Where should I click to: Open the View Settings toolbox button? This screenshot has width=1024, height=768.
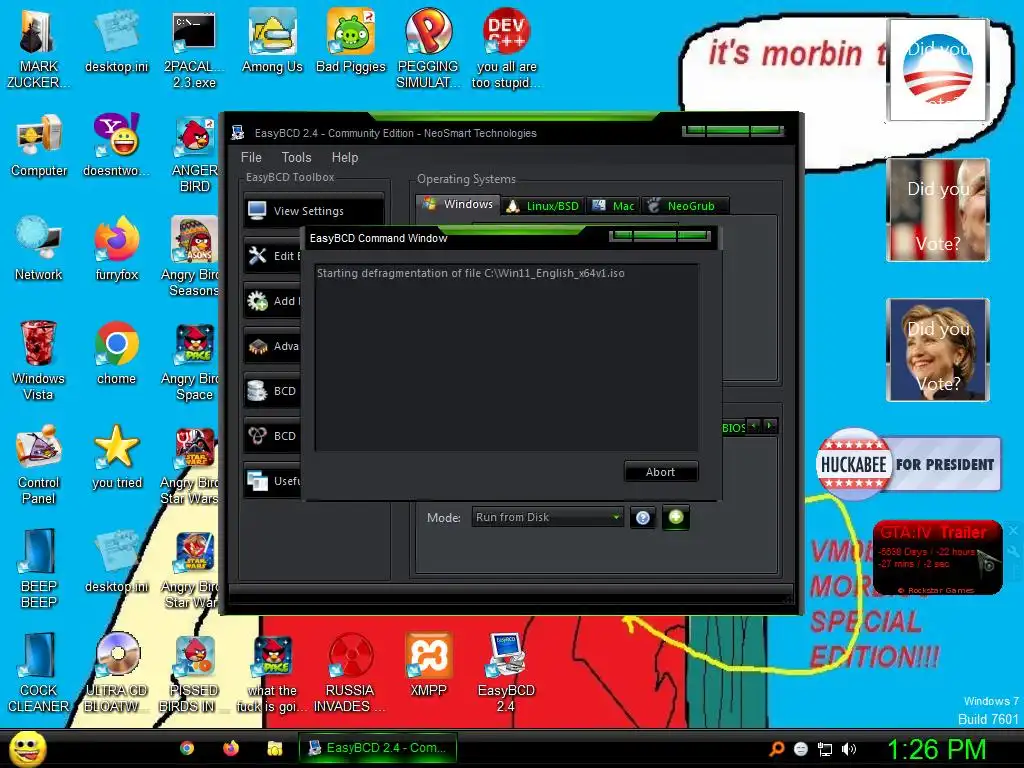coord(314,210)
